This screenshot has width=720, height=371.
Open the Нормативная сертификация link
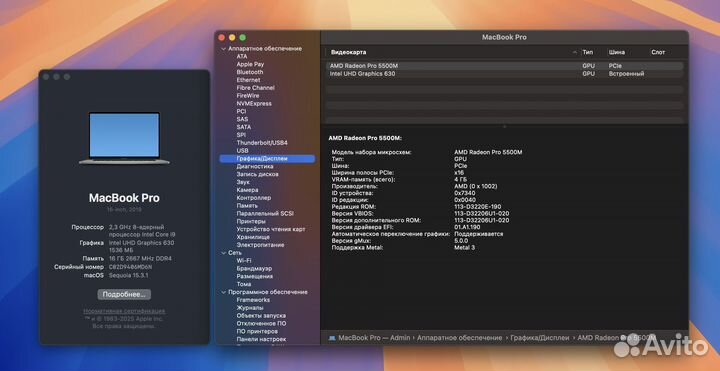[124, 311]
